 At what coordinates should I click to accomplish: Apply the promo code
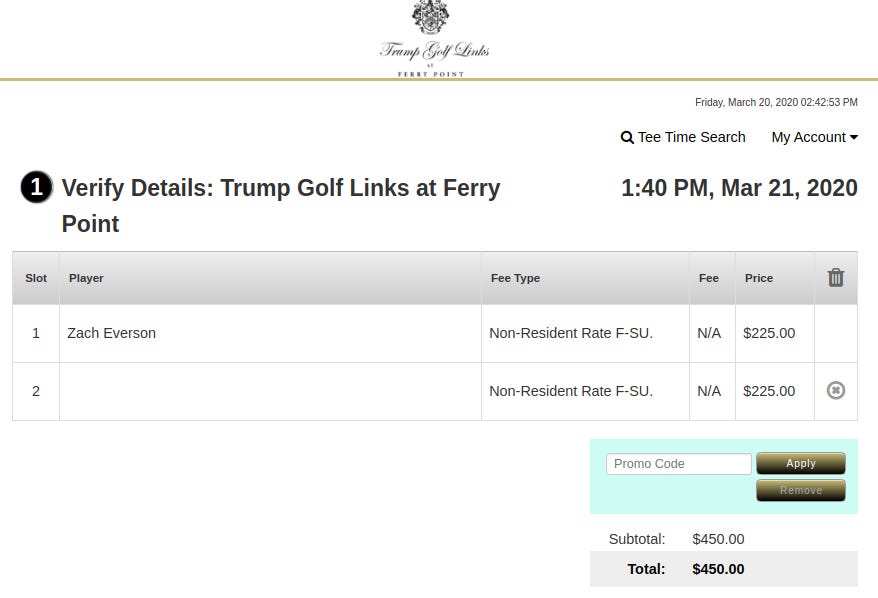coord(801,463)
